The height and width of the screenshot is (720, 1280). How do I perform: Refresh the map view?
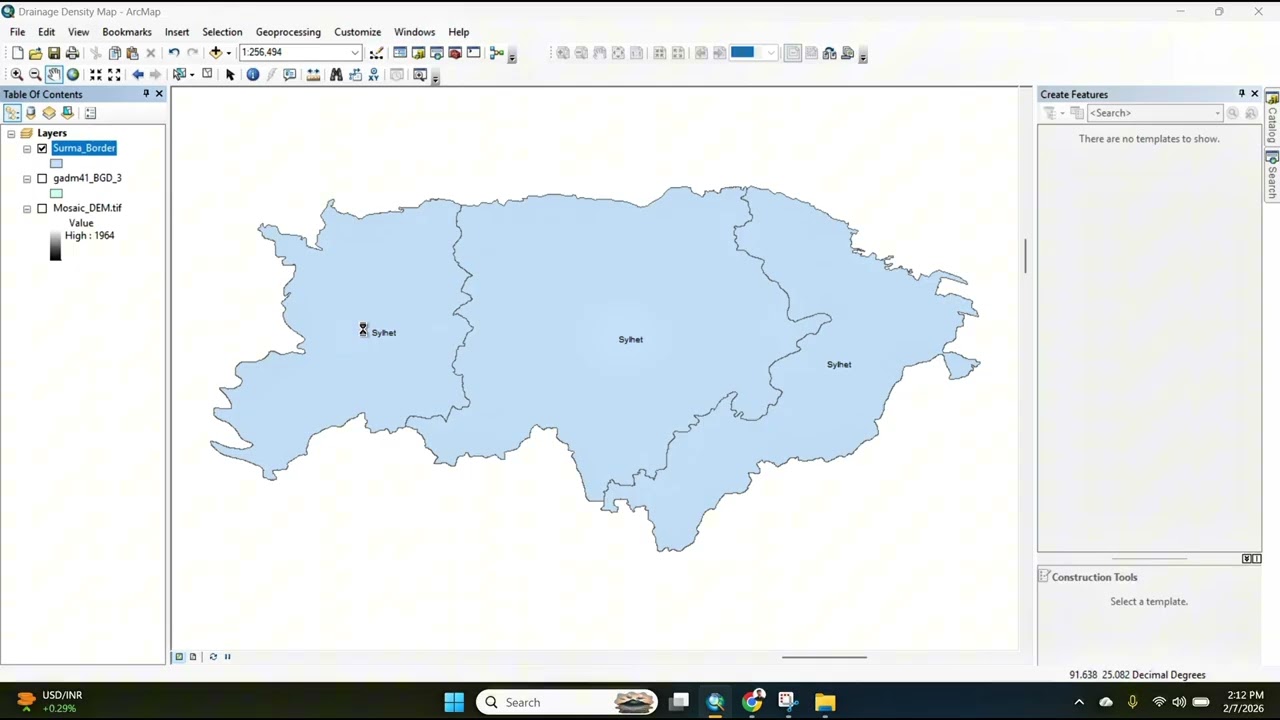(212, 656)
